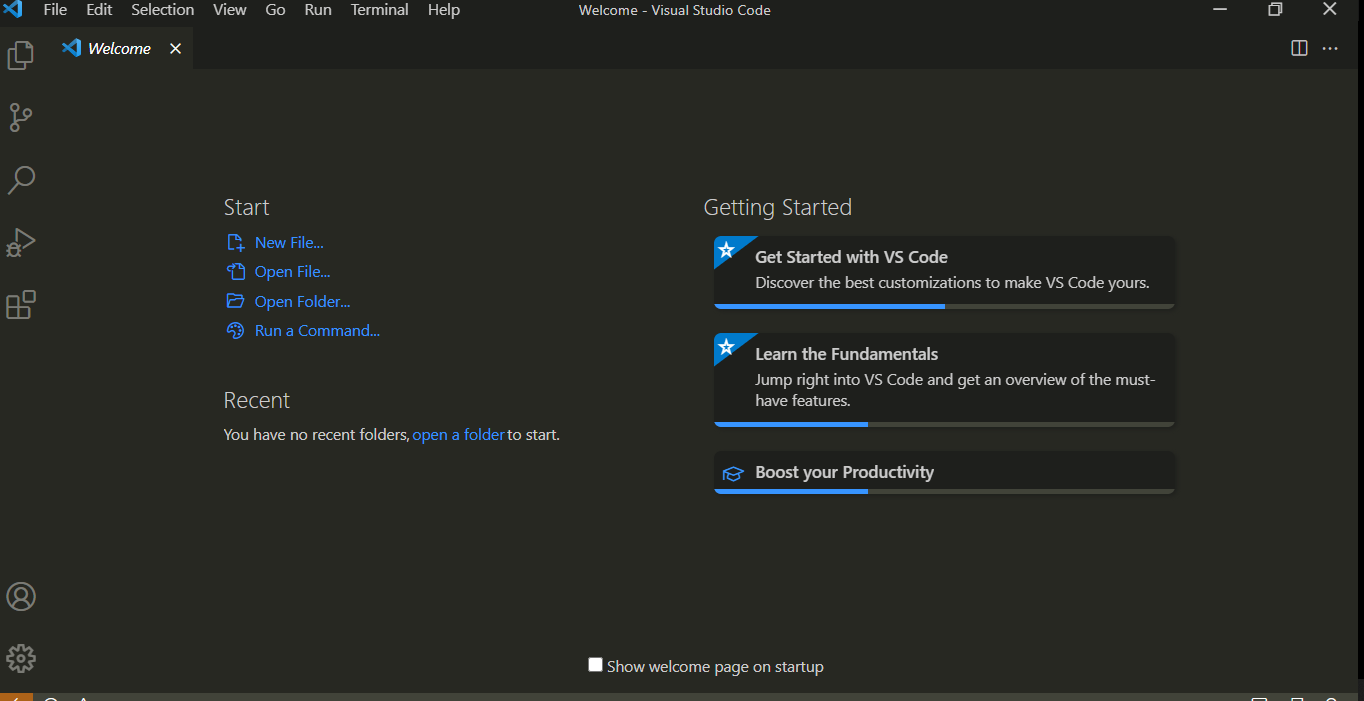Open the Explorer view in the activity bar
Viewport: 1364px width, 701px height.
pyautogui.click(x=20, y=55)
